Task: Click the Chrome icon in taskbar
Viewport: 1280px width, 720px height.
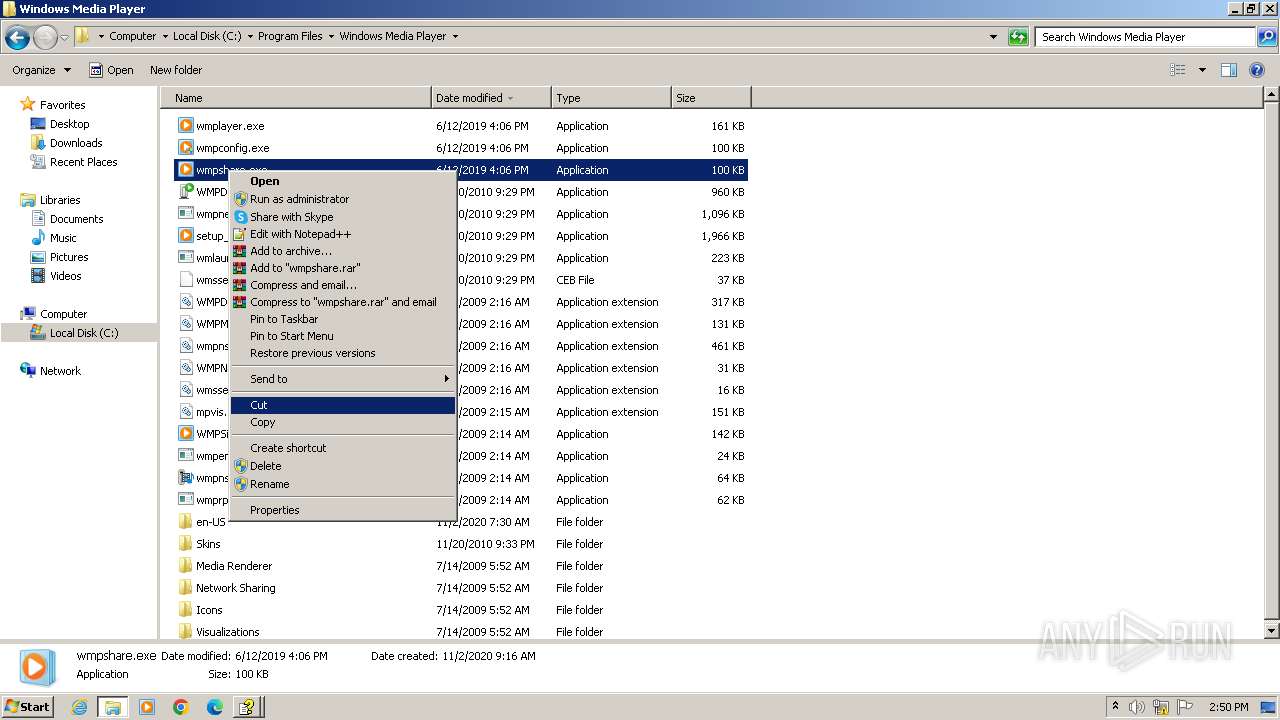Action: [x=181, y=707]
